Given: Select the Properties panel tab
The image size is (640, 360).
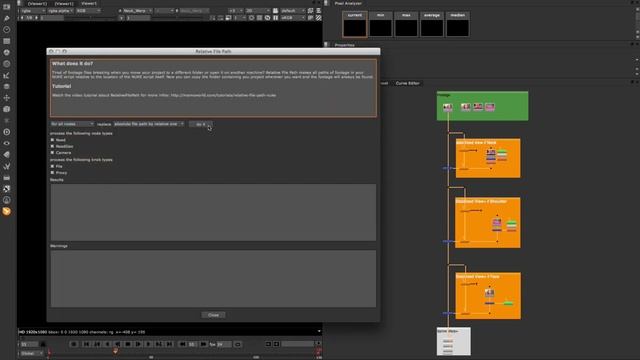Looking at the screenshot, I should tap(344, 45).
